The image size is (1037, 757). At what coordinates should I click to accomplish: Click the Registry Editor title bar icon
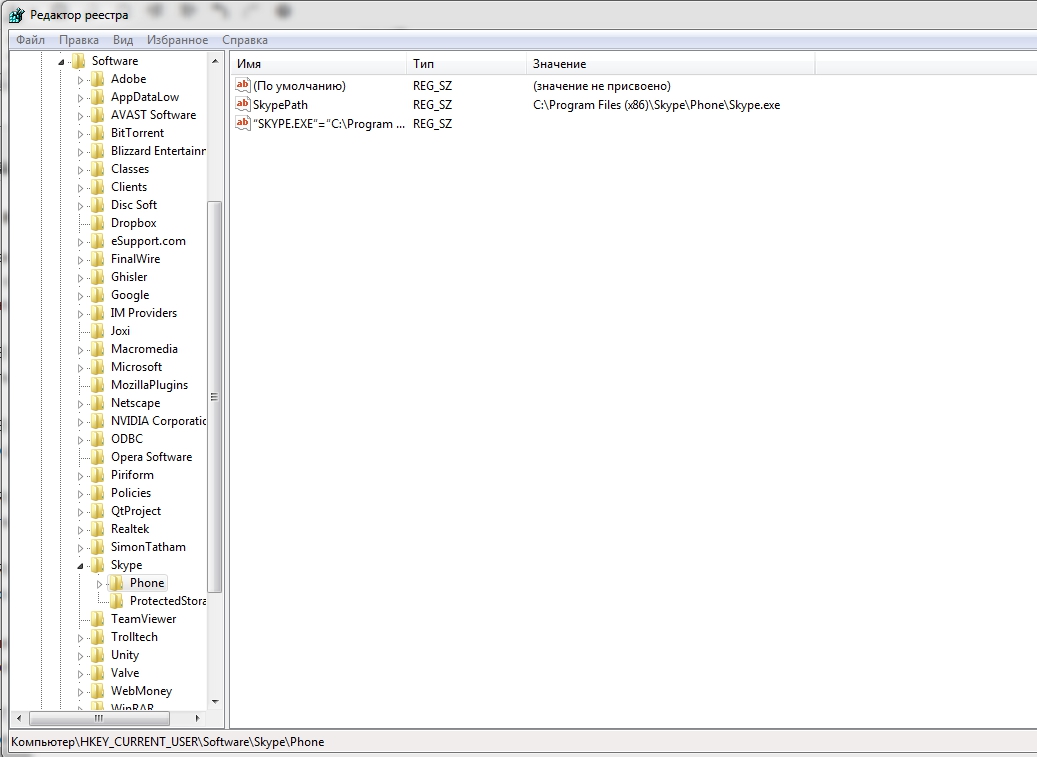point(16,14)
